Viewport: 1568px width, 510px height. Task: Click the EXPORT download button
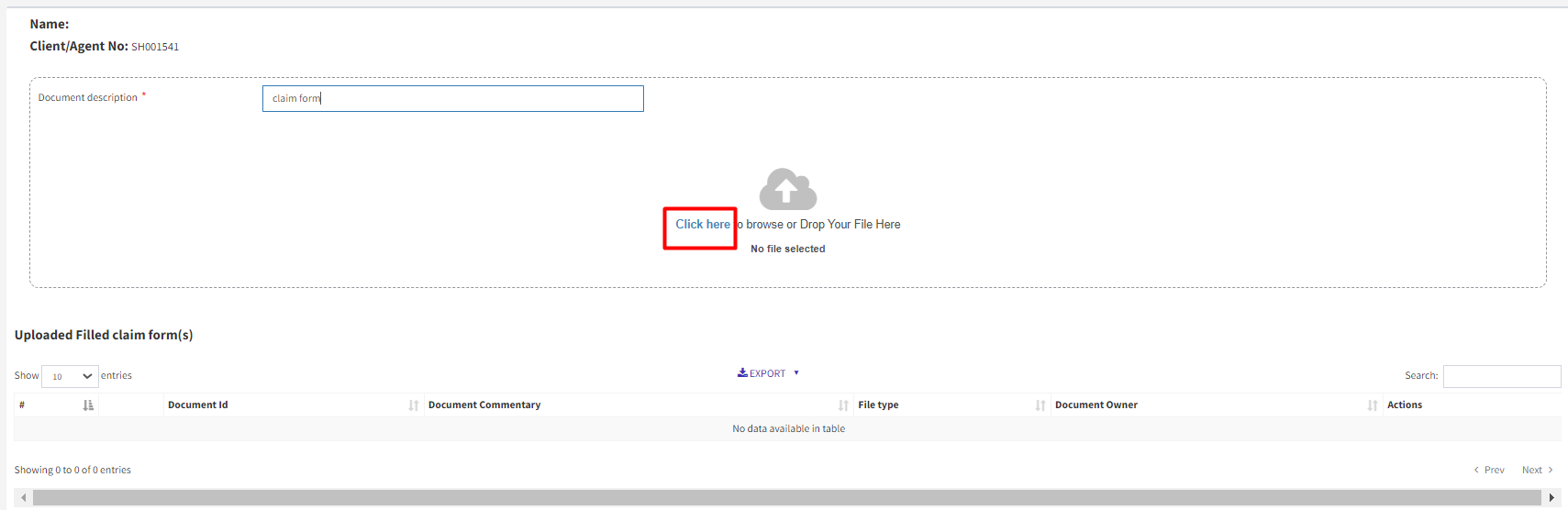point(762,373)
